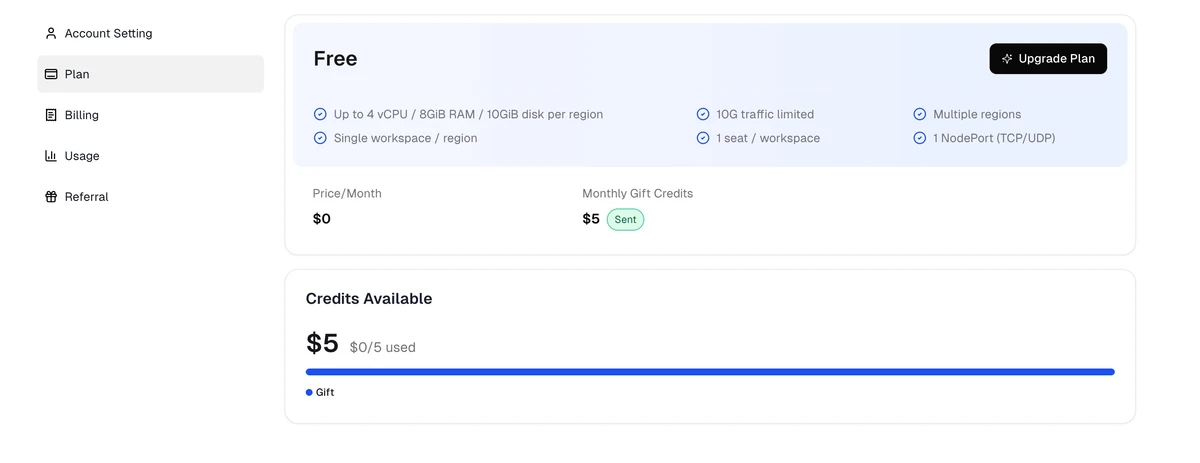Click 'Single workspace / region' text
This screenshot has height=463, width=1200.
click(405, 138)
